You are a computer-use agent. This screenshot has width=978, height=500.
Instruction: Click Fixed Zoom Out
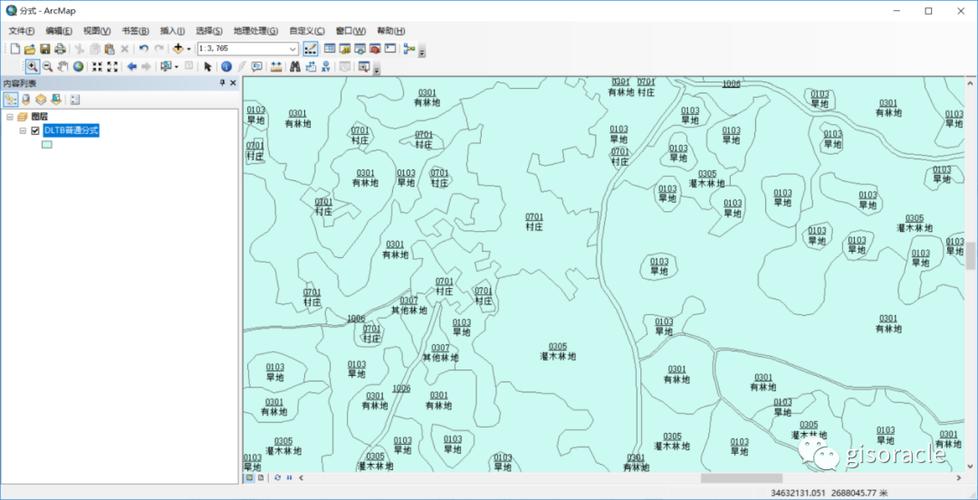[112, 67]
